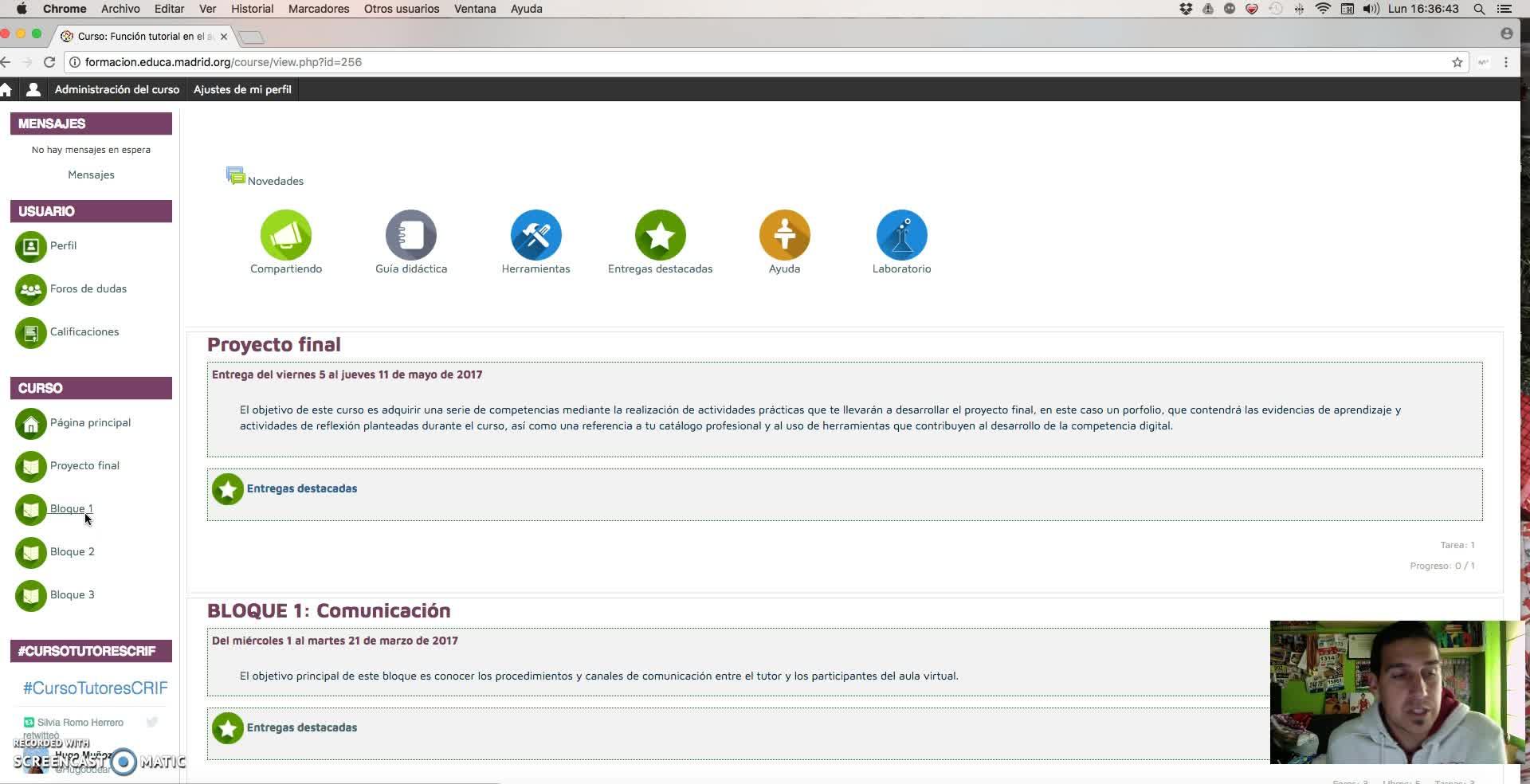The height and width of the screenshot is (784, 1530).
Task: Reload the page with the refresh icon
Action: 49,62
